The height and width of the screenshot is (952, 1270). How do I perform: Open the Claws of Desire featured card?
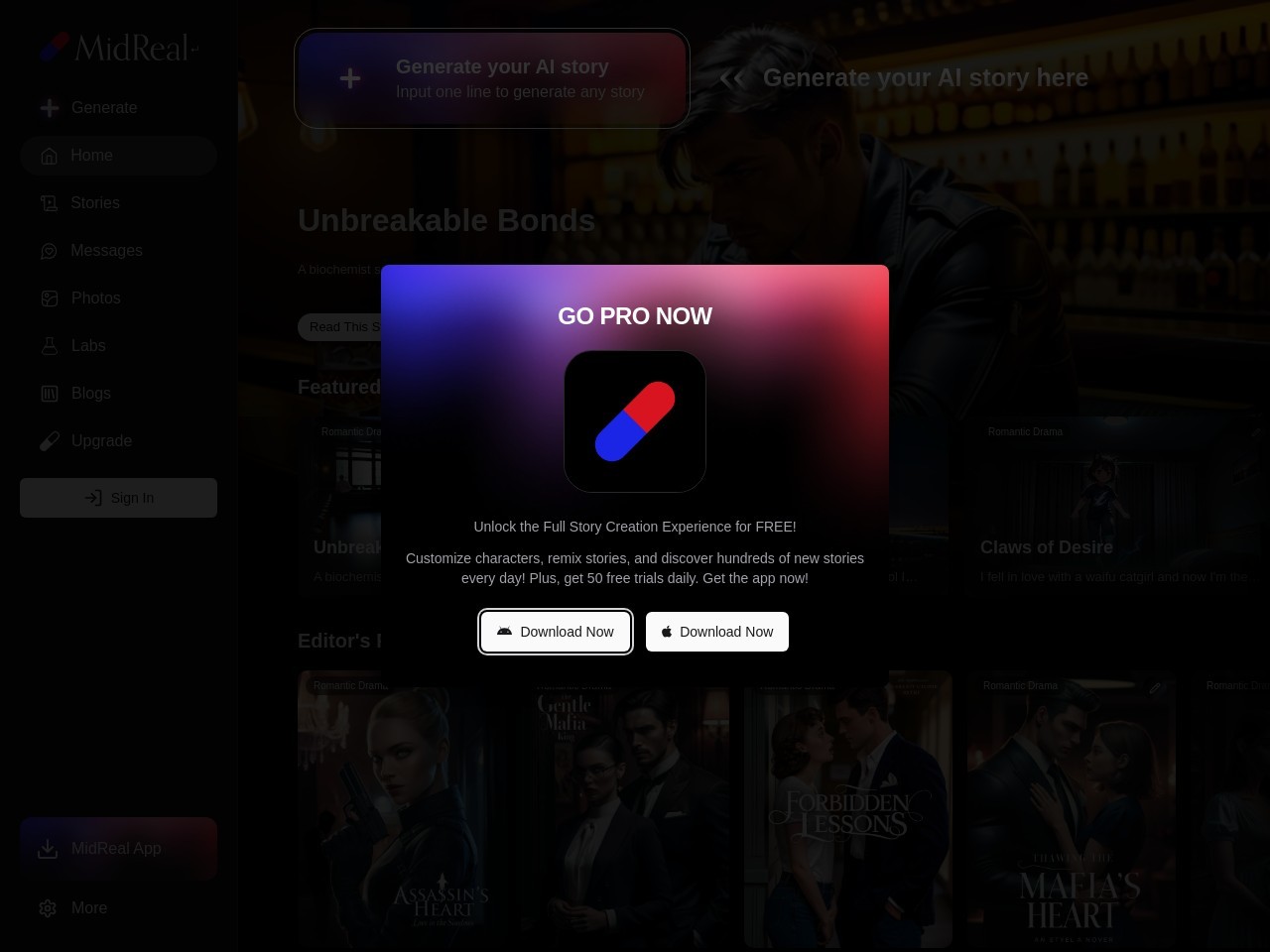(1111, 506)
